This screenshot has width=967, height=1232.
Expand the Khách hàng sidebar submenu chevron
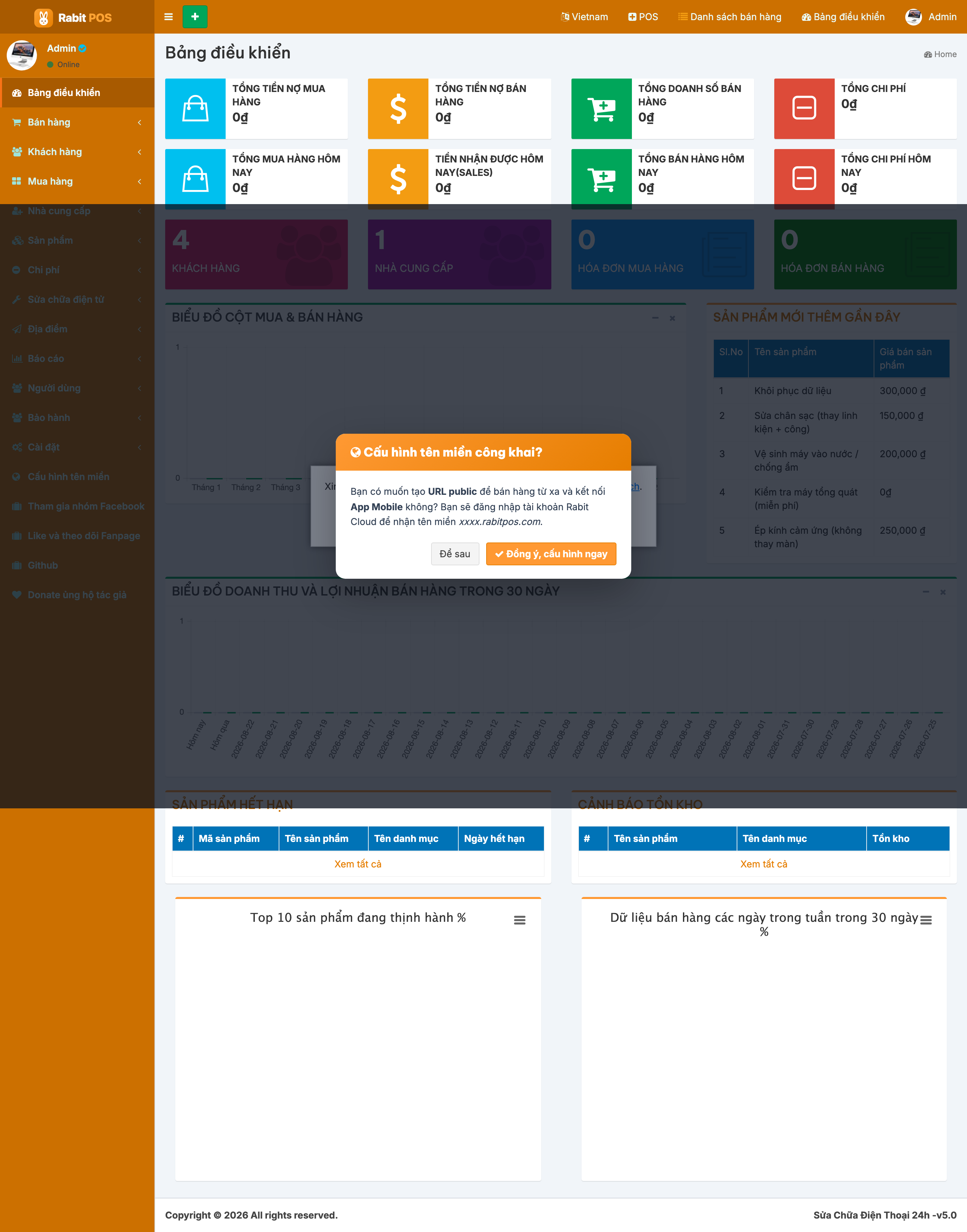click(139, 152)
